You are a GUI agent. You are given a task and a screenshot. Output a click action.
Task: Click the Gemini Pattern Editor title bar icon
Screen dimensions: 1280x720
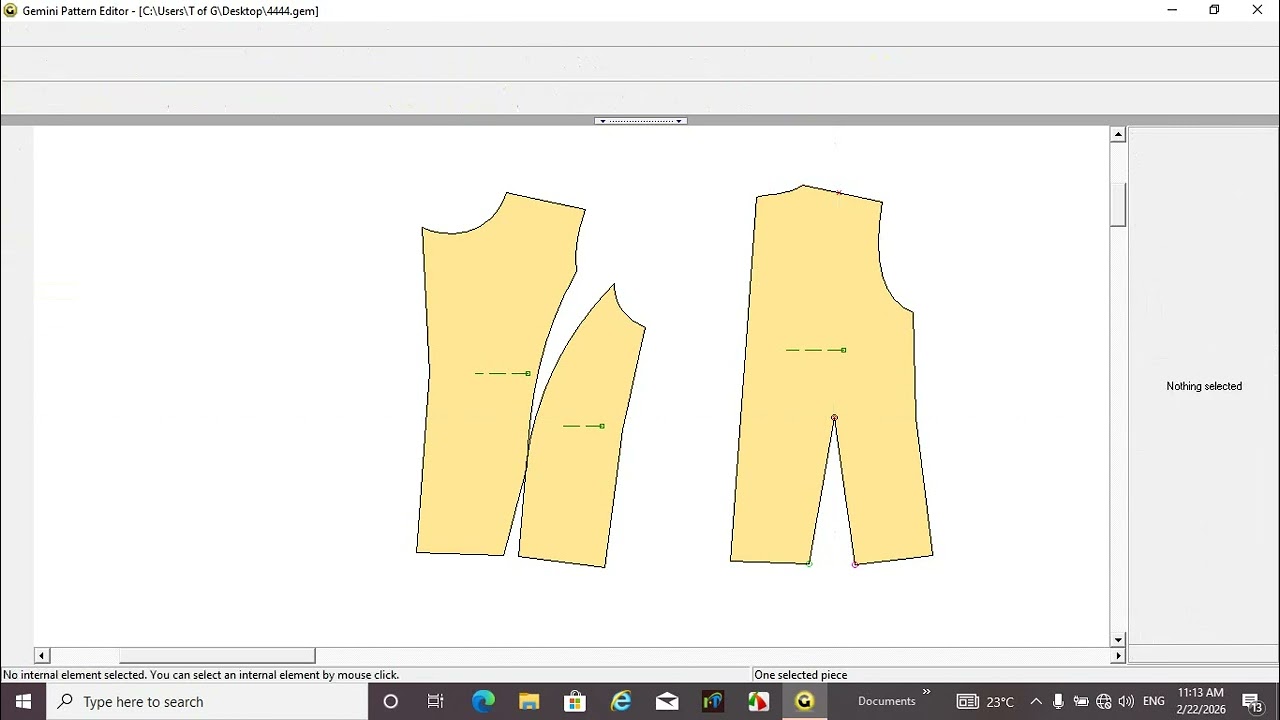click(11, 10)
